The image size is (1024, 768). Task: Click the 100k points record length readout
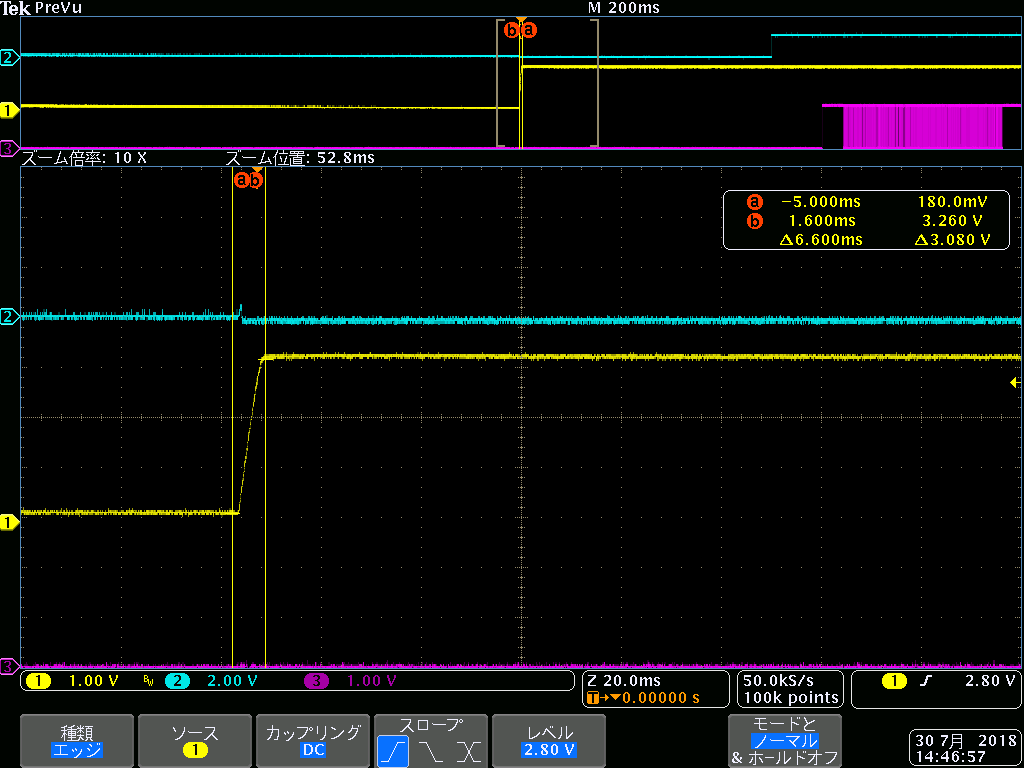pyautogui.click(x=791, y=697)
